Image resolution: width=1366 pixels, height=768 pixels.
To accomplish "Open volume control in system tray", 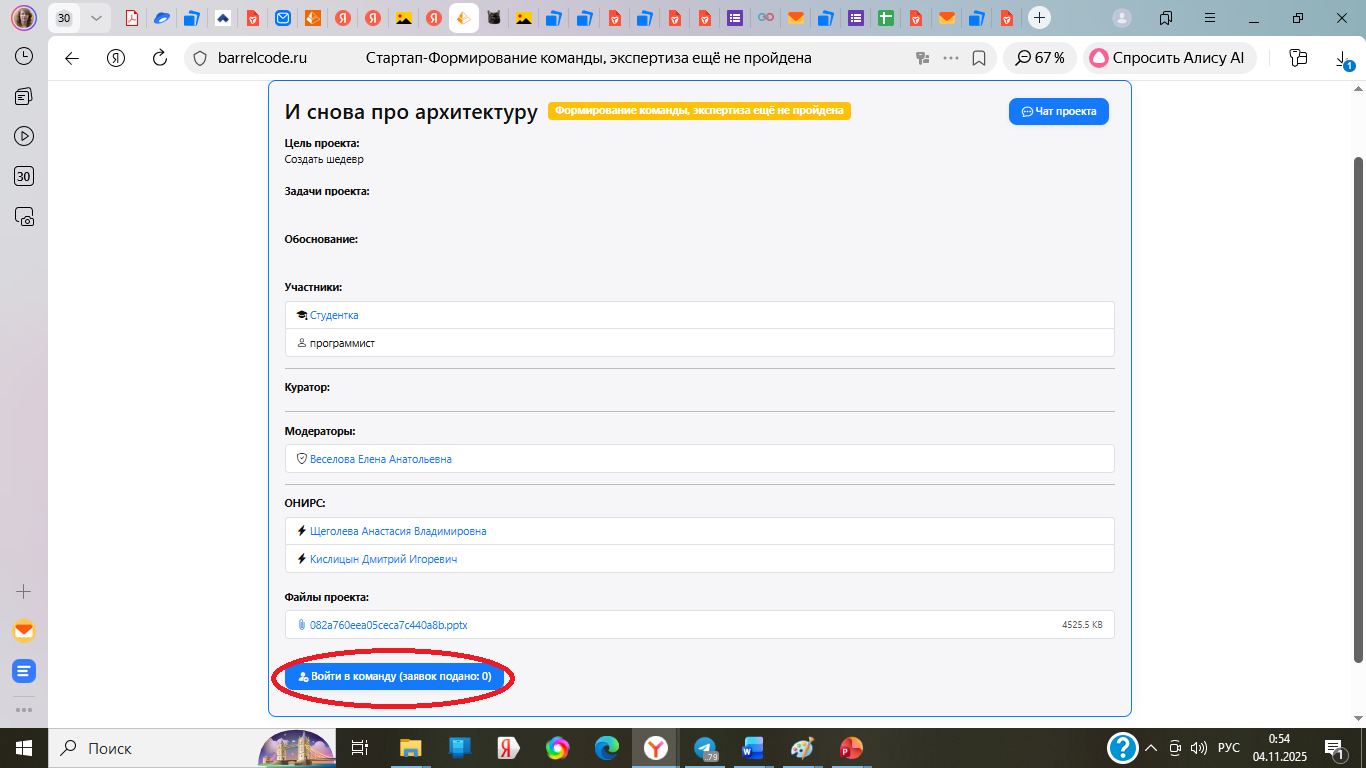I will [x=1198, y=748].
